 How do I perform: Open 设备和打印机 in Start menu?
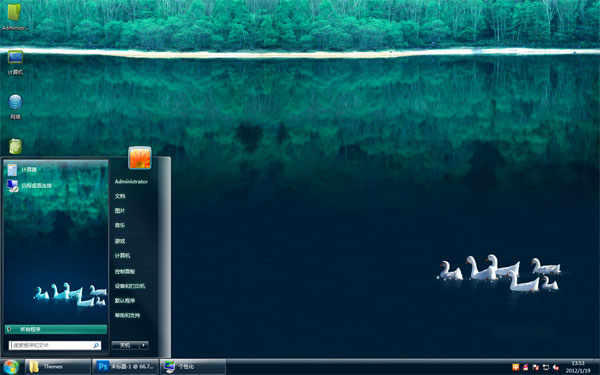[x=130, y=286]
